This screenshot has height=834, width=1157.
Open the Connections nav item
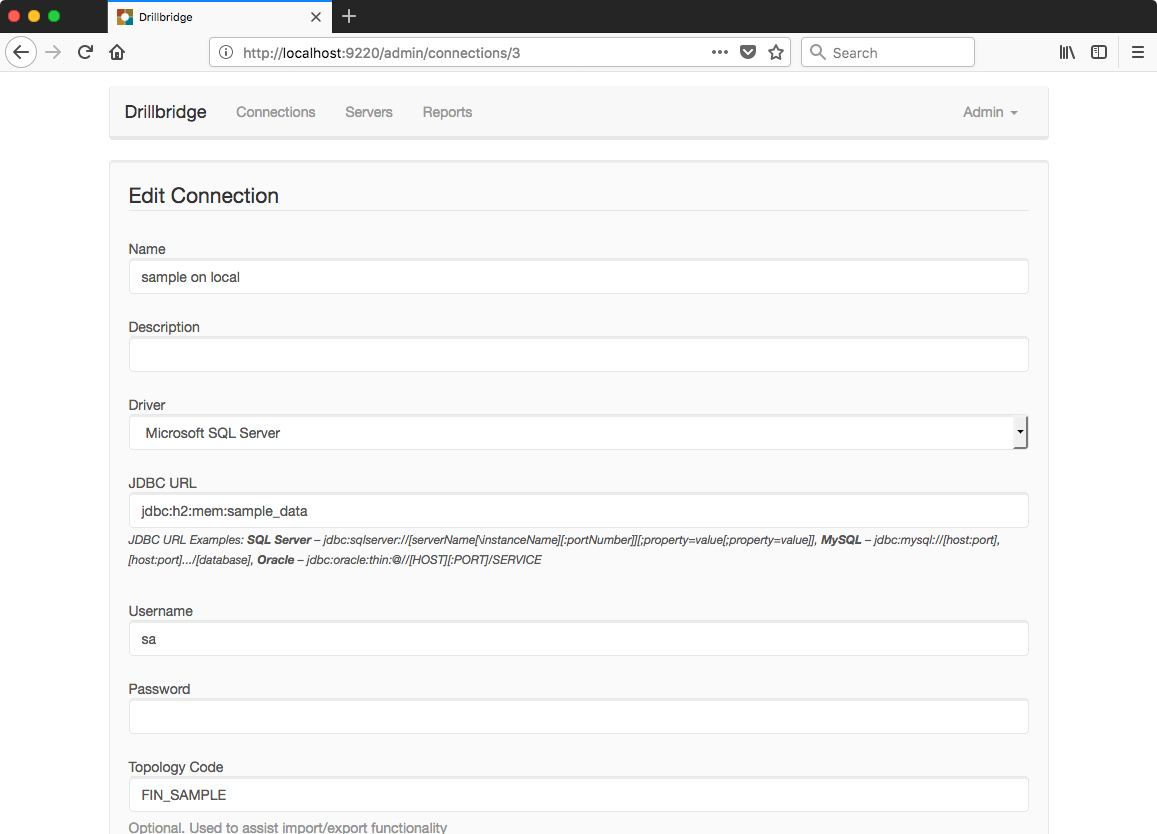(x=275, y=112)
